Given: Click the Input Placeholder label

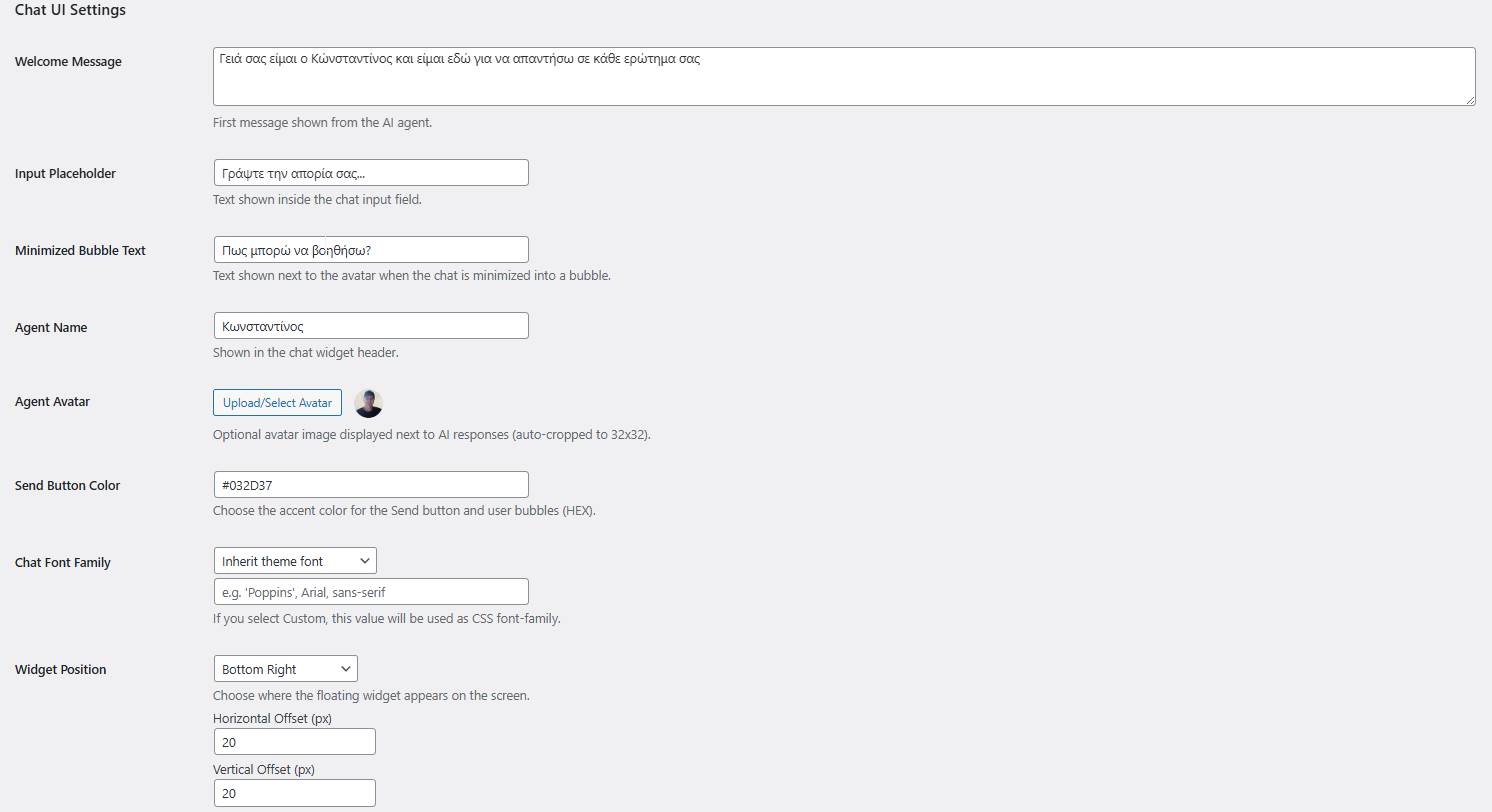Looking at the screenshot, I should [65, 174].
